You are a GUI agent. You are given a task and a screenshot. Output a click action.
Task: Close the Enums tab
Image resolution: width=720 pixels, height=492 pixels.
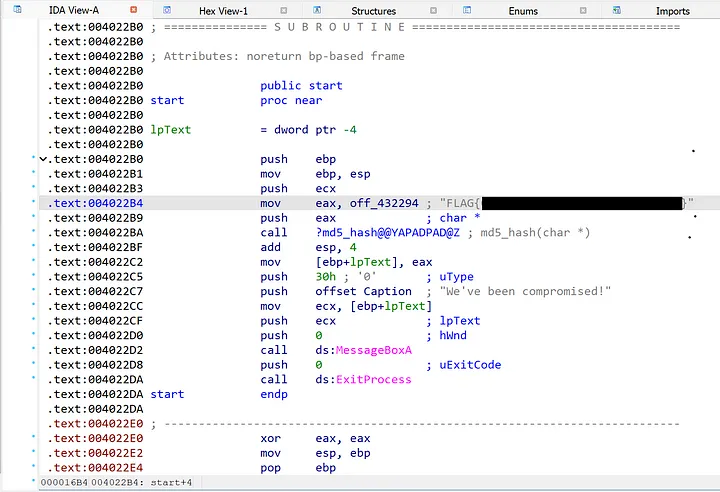(x=583, y=10)
